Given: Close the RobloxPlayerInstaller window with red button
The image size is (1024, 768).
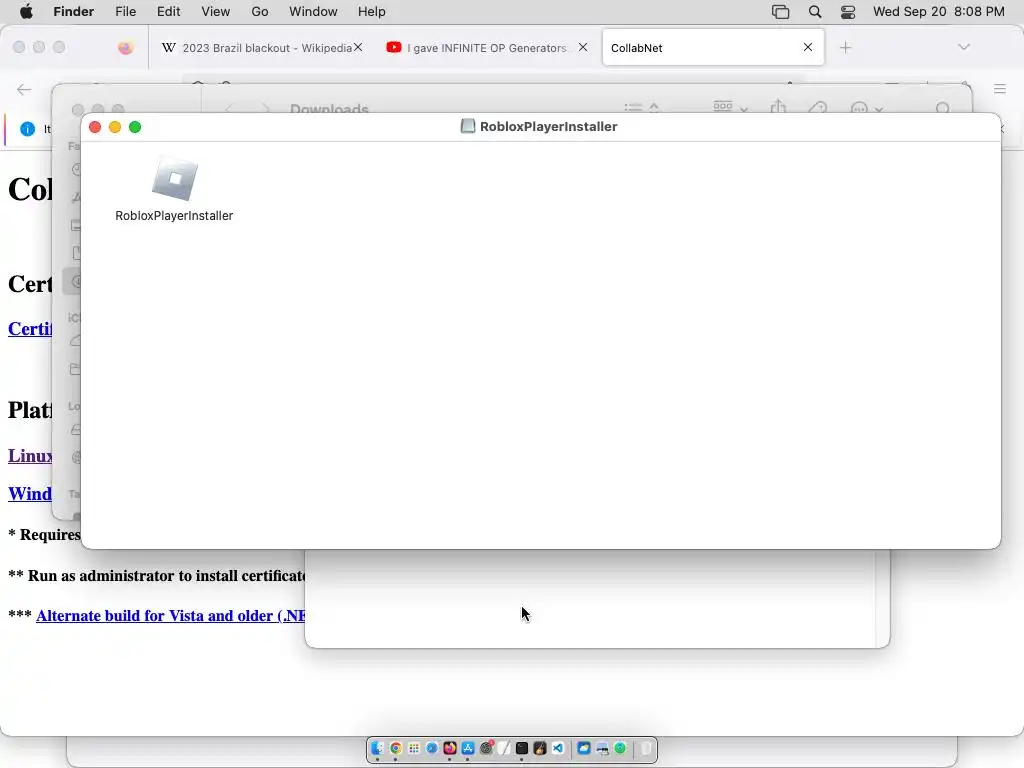Looking at the screenshot, I should click(95, 127).
